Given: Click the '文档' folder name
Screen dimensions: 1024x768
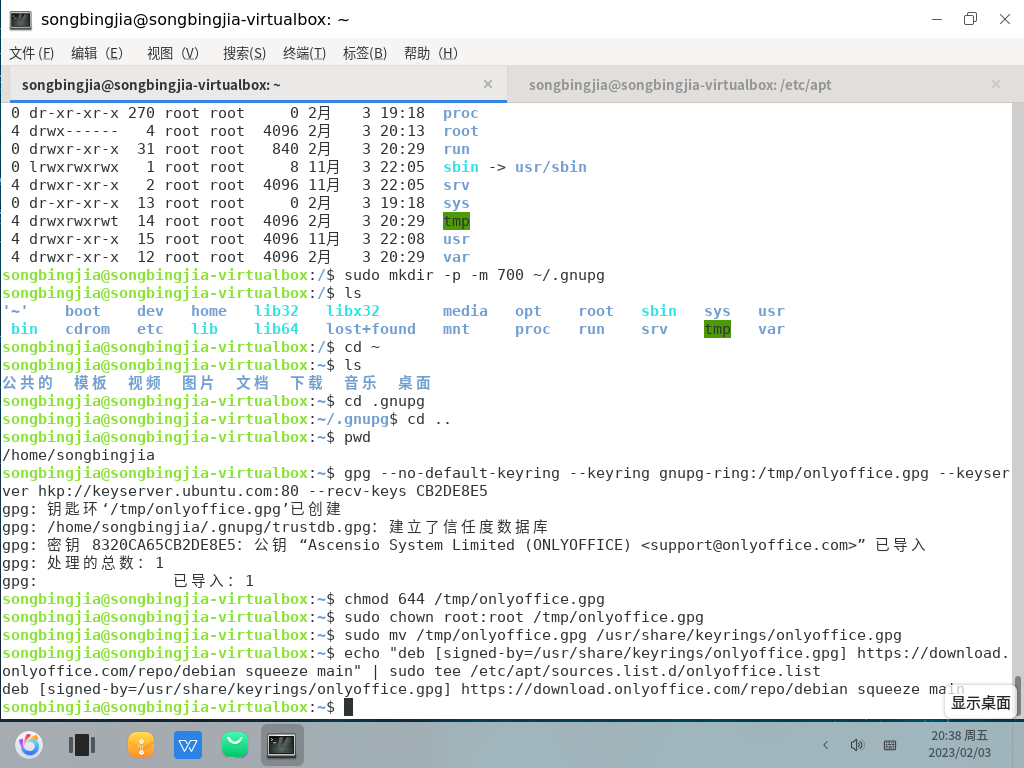Looking at the screenshot, I should 252,383.
